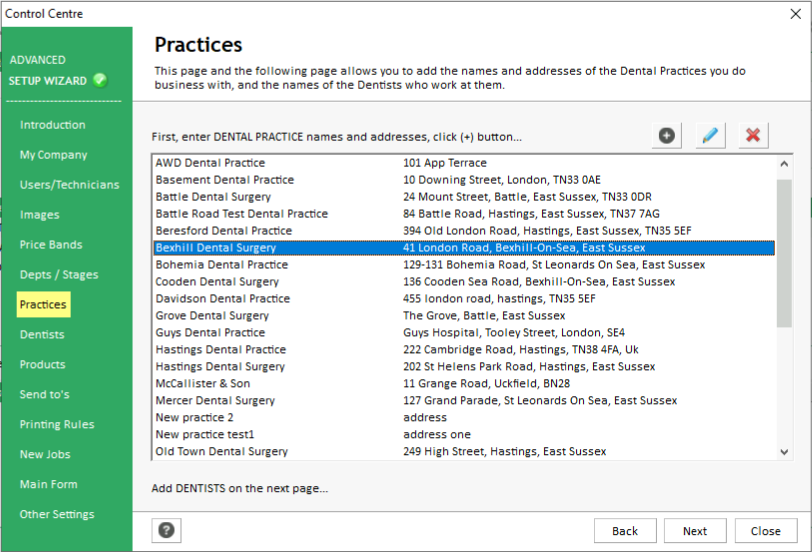Select Mercer Dental Surgery row
Viewport: 812px width, 552px height.
pyautogui.click(x=465, y=400)
